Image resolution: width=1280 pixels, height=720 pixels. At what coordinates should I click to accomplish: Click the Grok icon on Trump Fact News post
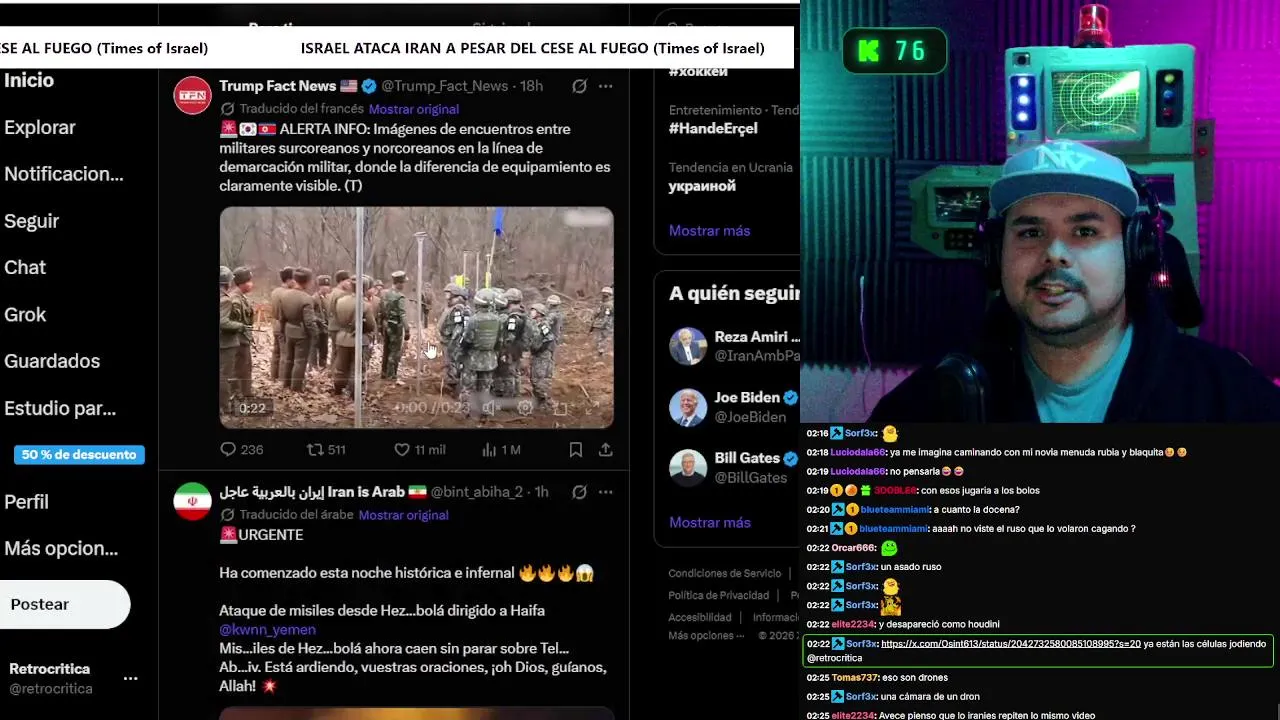pyautogui.click(x=579, y=86)
